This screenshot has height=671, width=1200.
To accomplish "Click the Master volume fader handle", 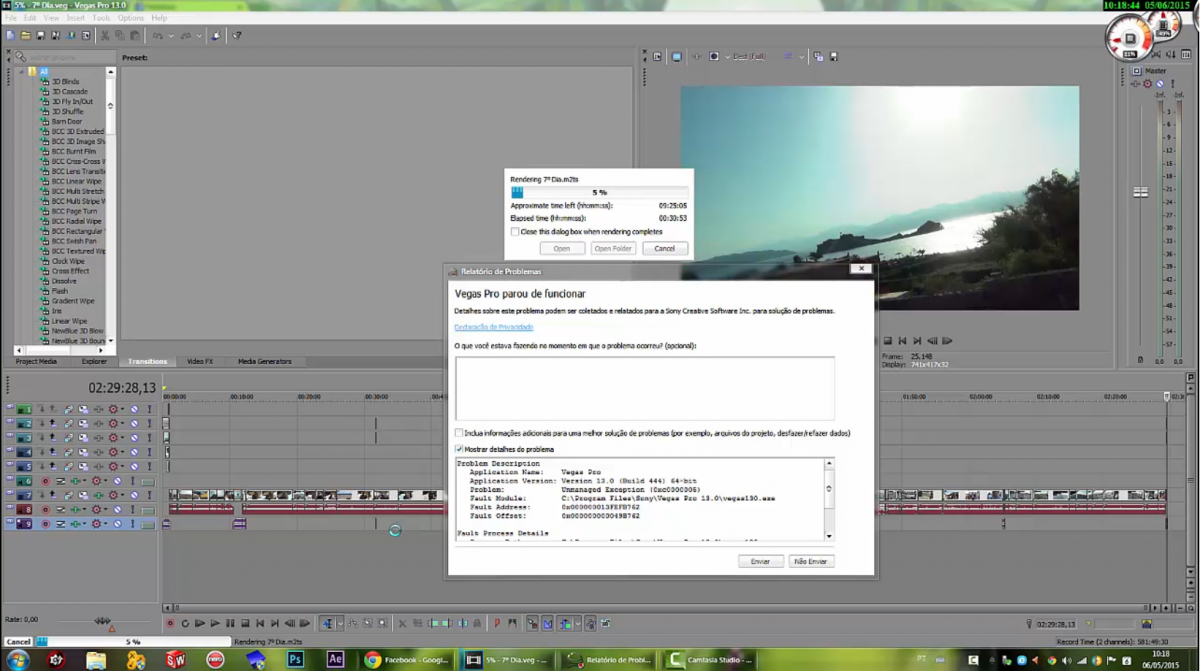I will coord(1140,192).
